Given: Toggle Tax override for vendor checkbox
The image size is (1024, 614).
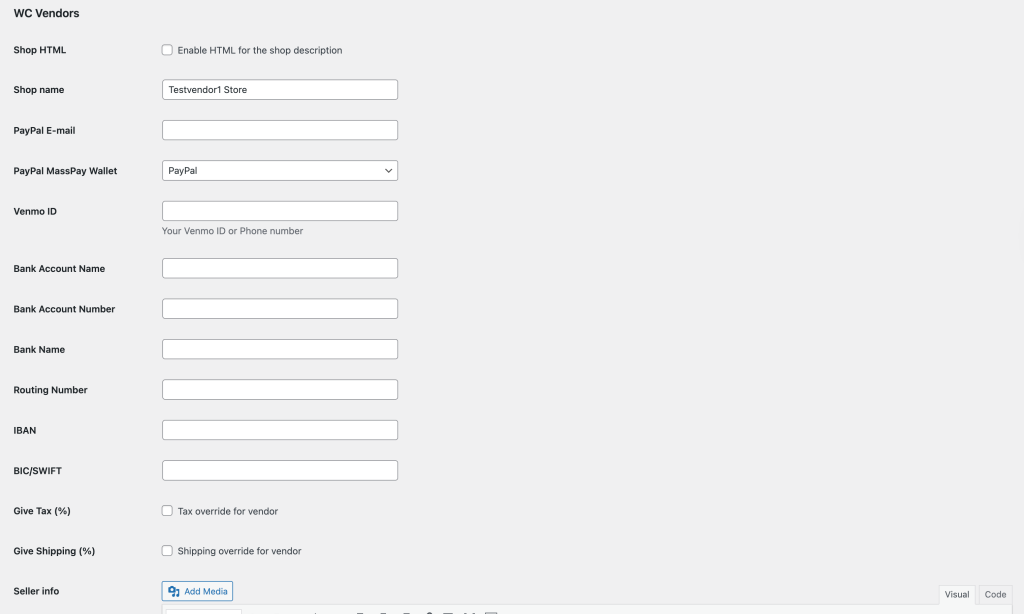Looking at the screenshot, I should [x=167, y=511].
